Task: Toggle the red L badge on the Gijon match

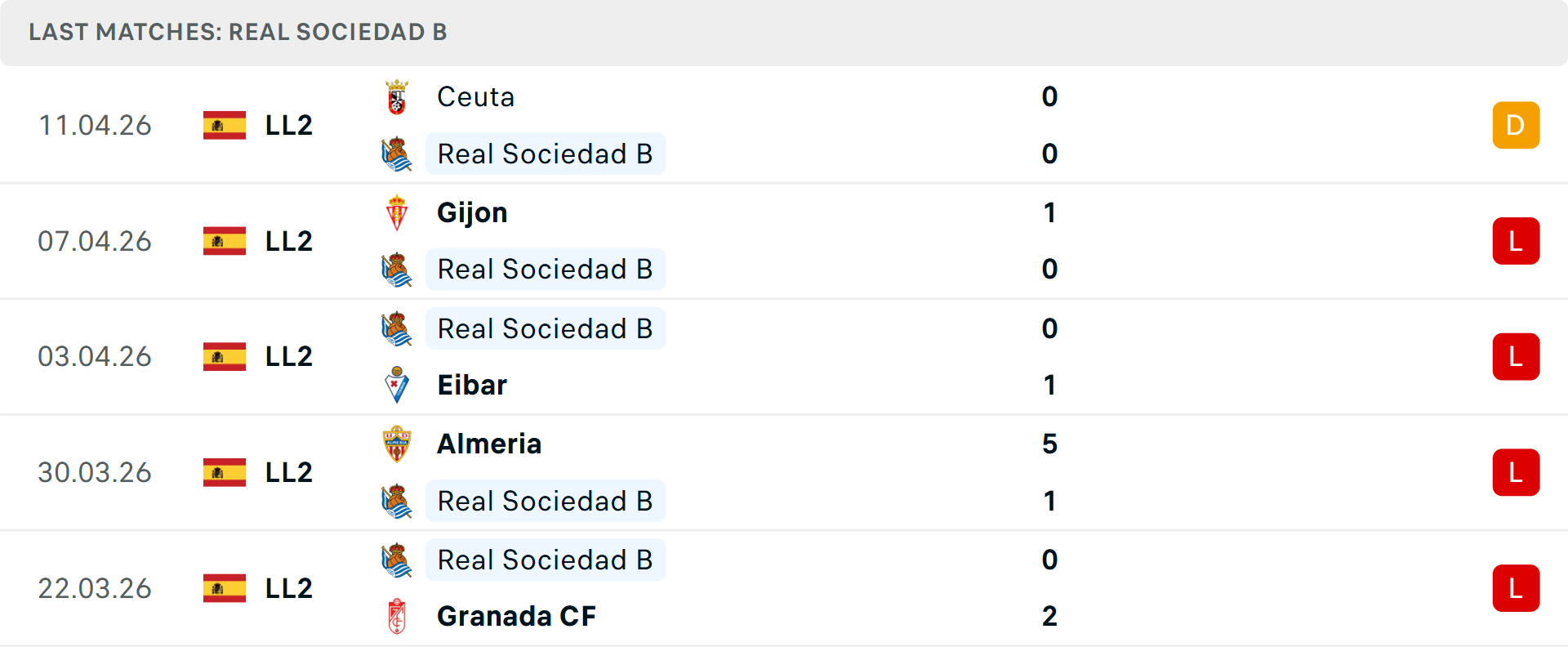Action: tap(1516, 241)
